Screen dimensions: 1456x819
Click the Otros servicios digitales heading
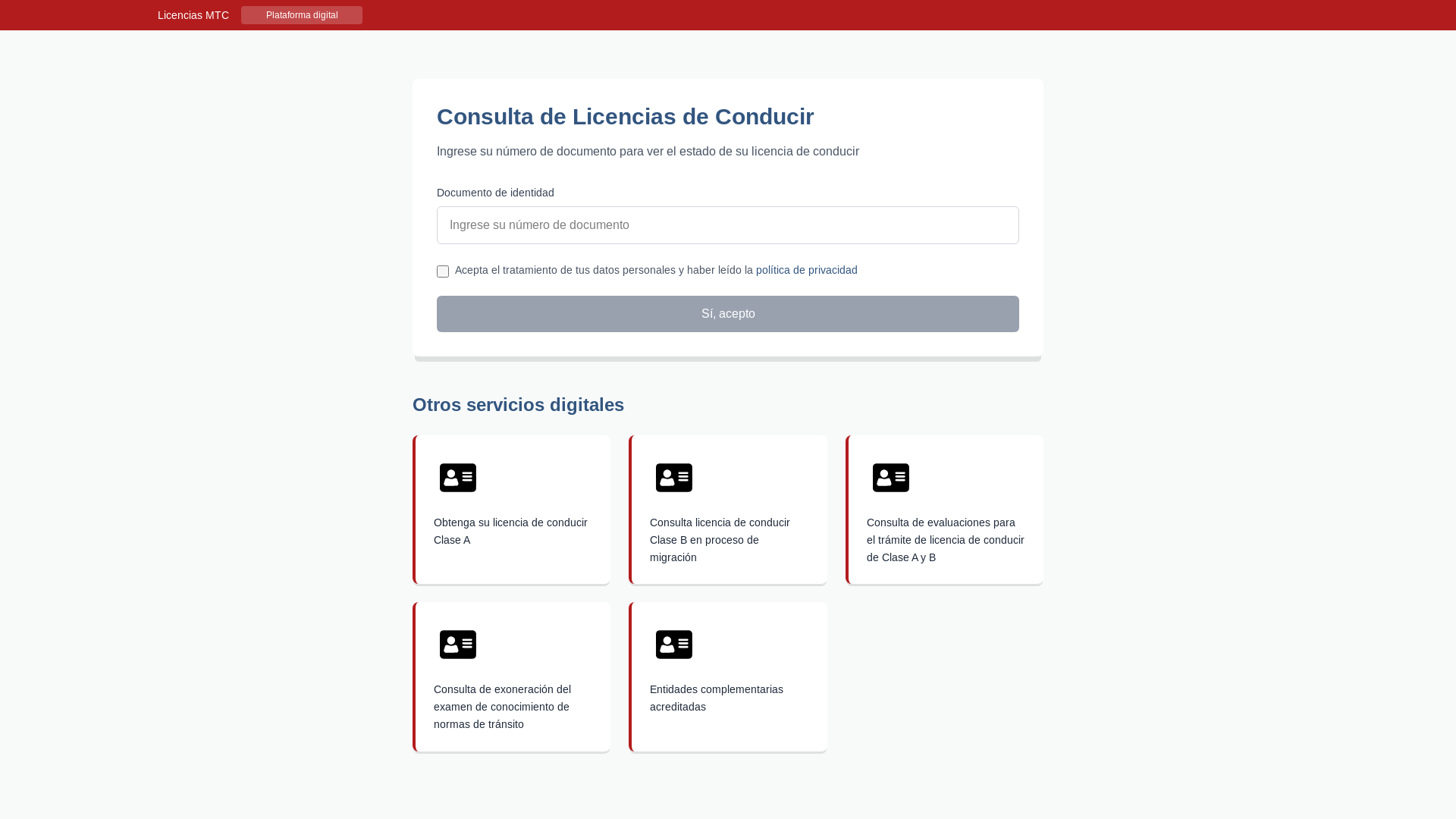click(x=518, y=405)
